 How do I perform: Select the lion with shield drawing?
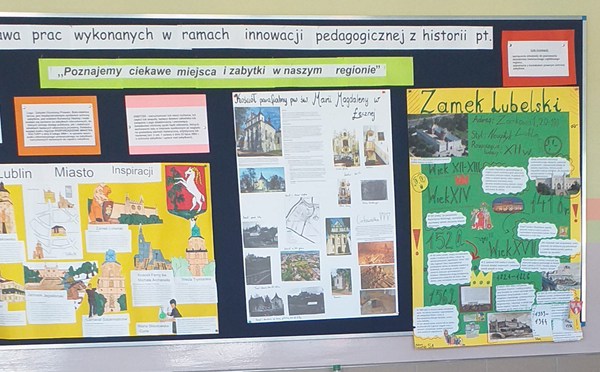[x=100, y=204]
